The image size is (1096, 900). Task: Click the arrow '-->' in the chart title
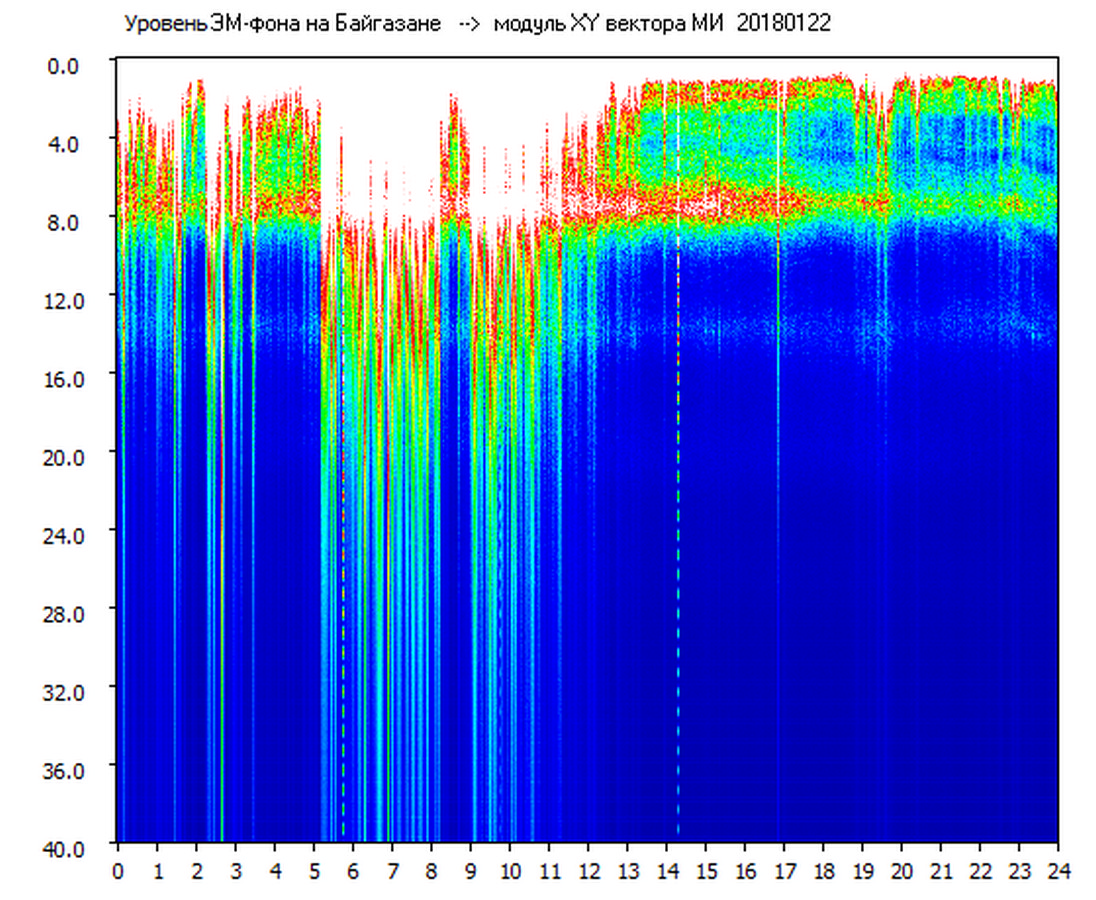(471, 24)
